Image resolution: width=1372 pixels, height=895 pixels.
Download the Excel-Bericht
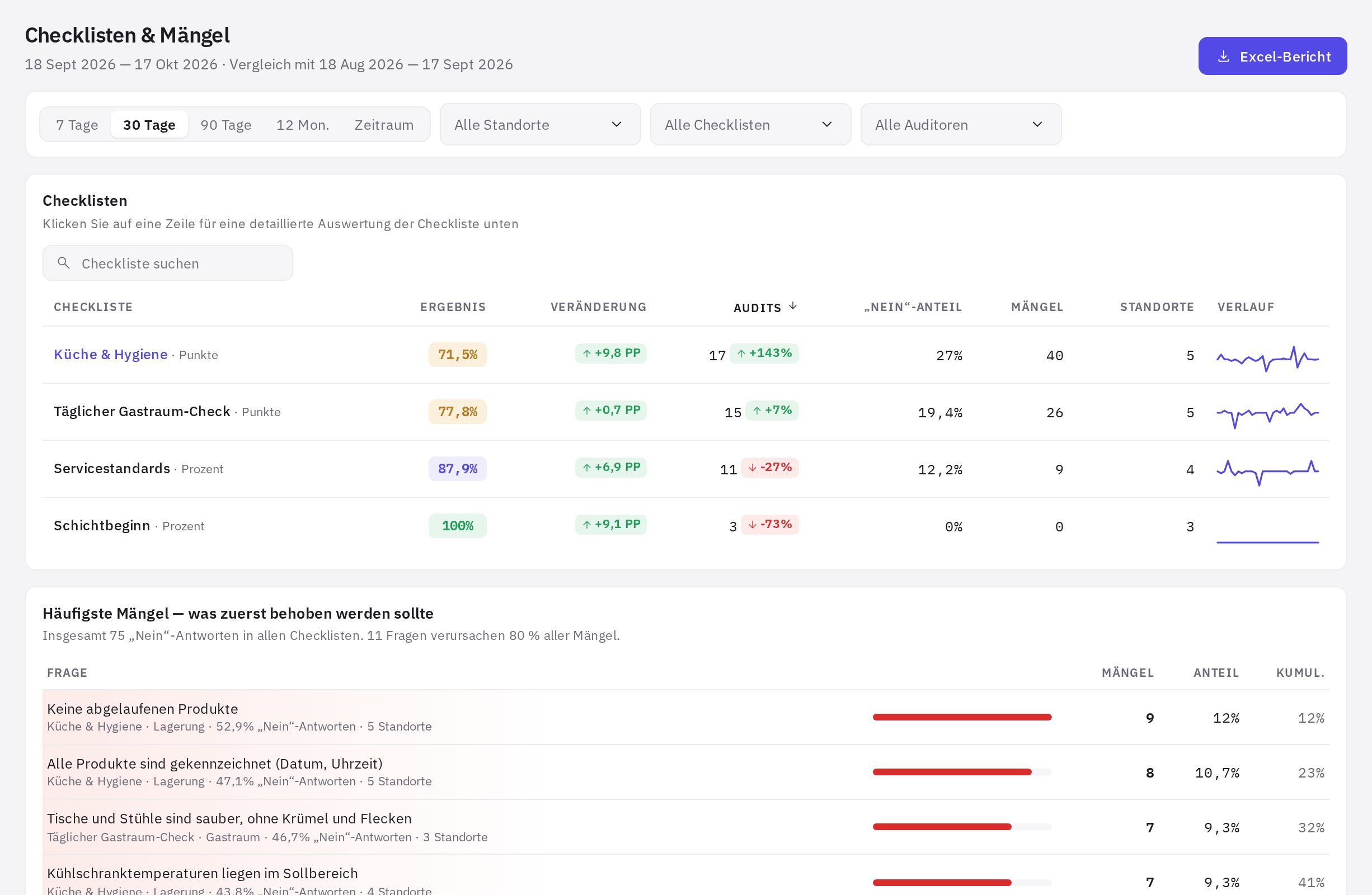tap(1272, 56)
